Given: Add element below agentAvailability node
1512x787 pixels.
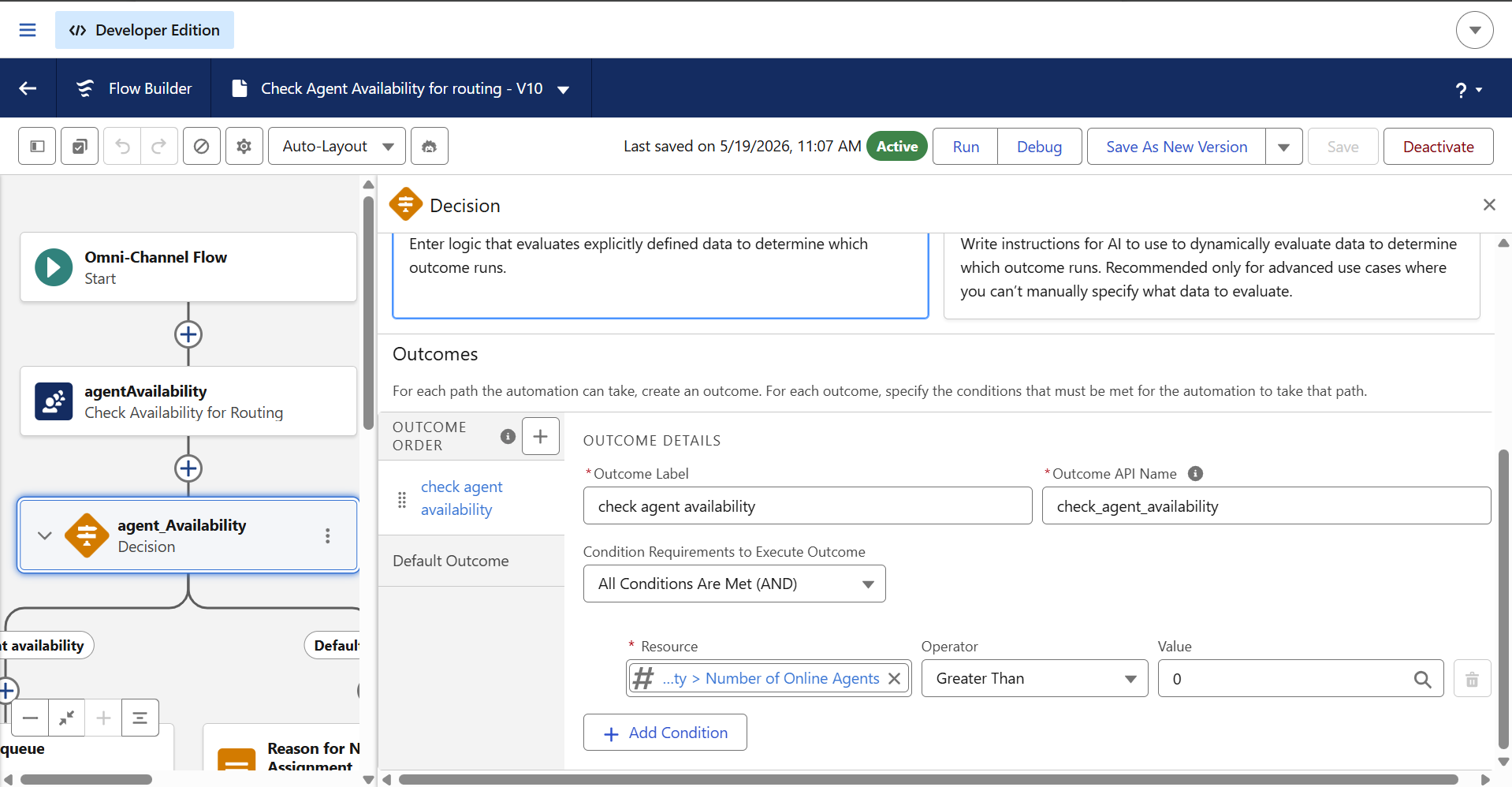Looking at the screenshot, I should (188, 468).
